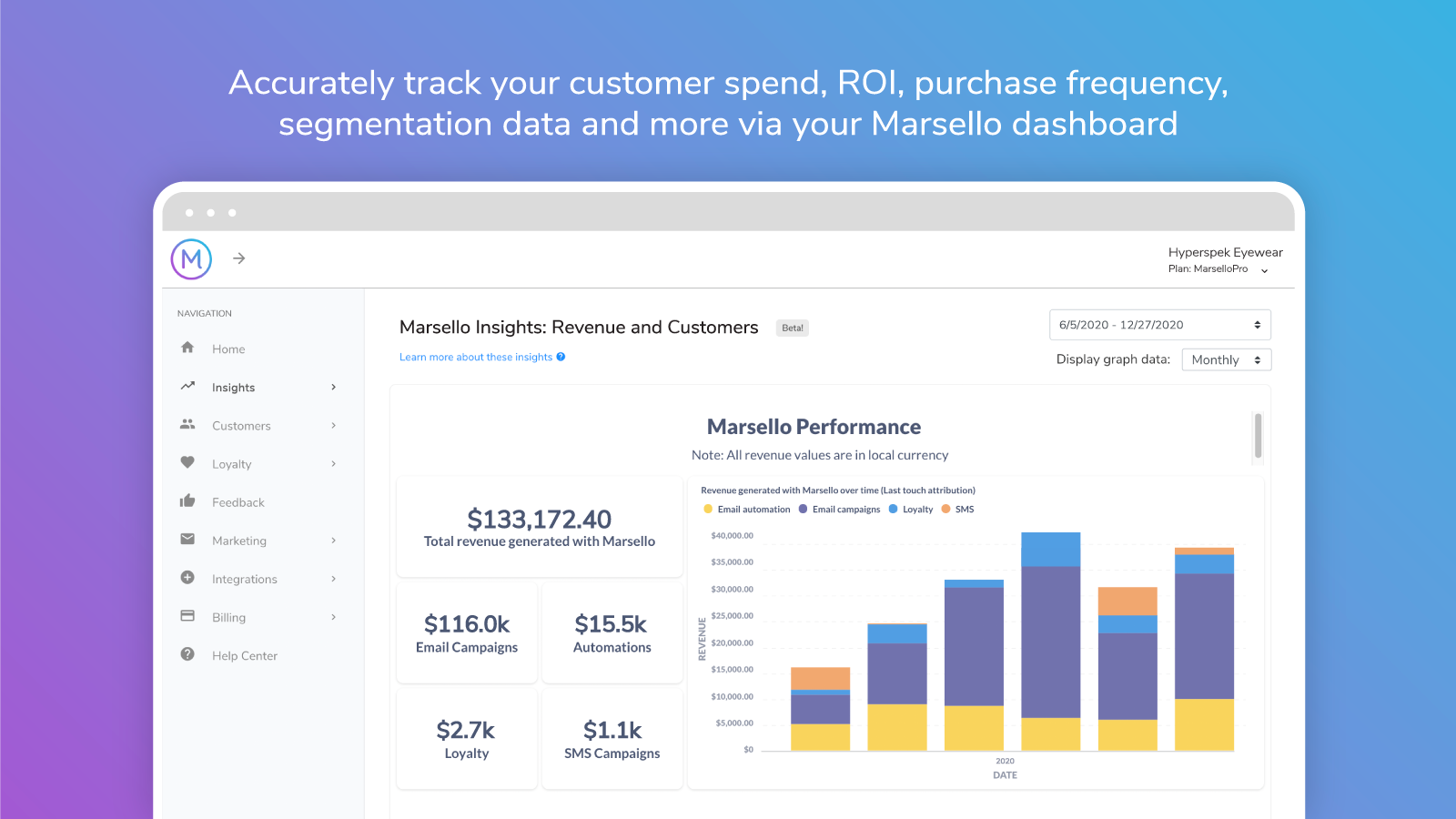Click the local currency note text
The width and height of the screenshot is (1456, 819).
tap(820, 455)
